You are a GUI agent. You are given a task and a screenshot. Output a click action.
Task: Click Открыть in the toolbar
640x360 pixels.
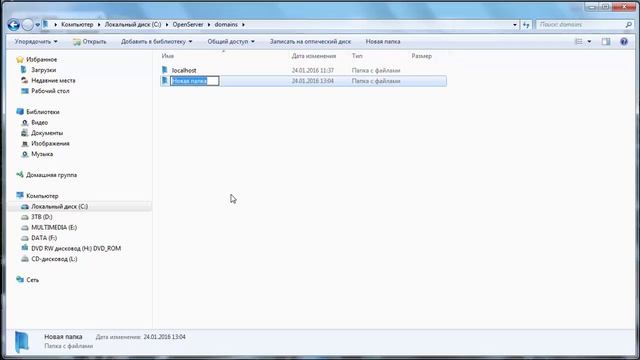click(x=90, y=42)
